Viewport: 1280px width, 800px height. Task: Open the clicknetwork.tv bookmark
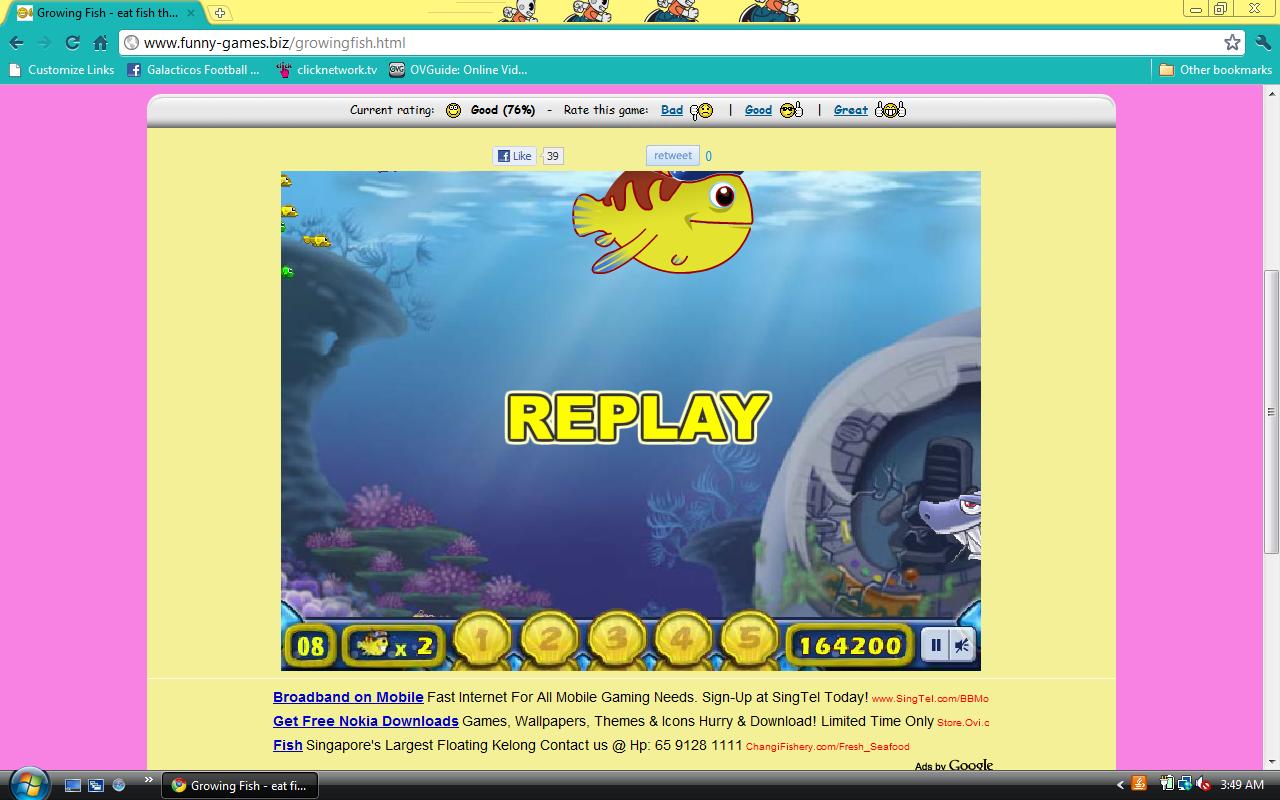pos(327,70)
